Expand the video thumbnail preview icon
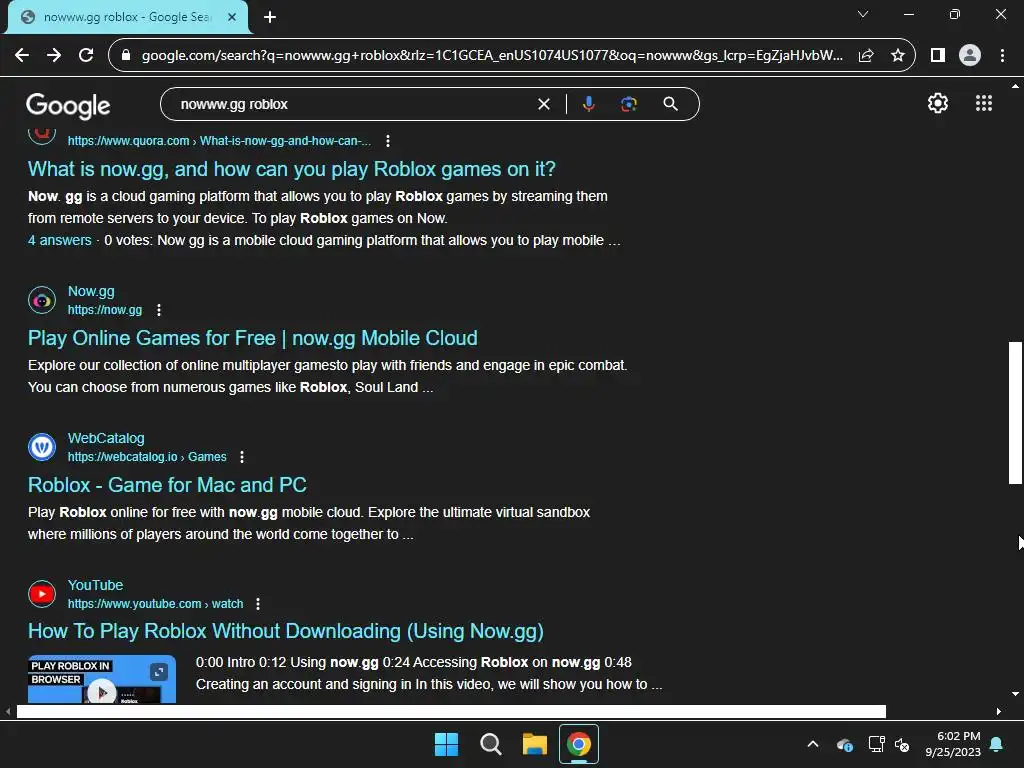 159,672
